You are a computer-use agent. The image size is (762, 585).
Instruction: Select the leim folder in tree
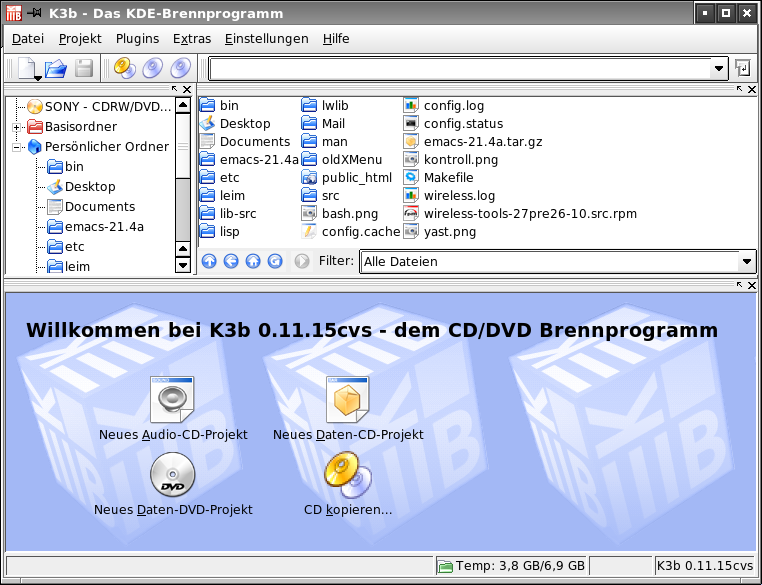69,266
